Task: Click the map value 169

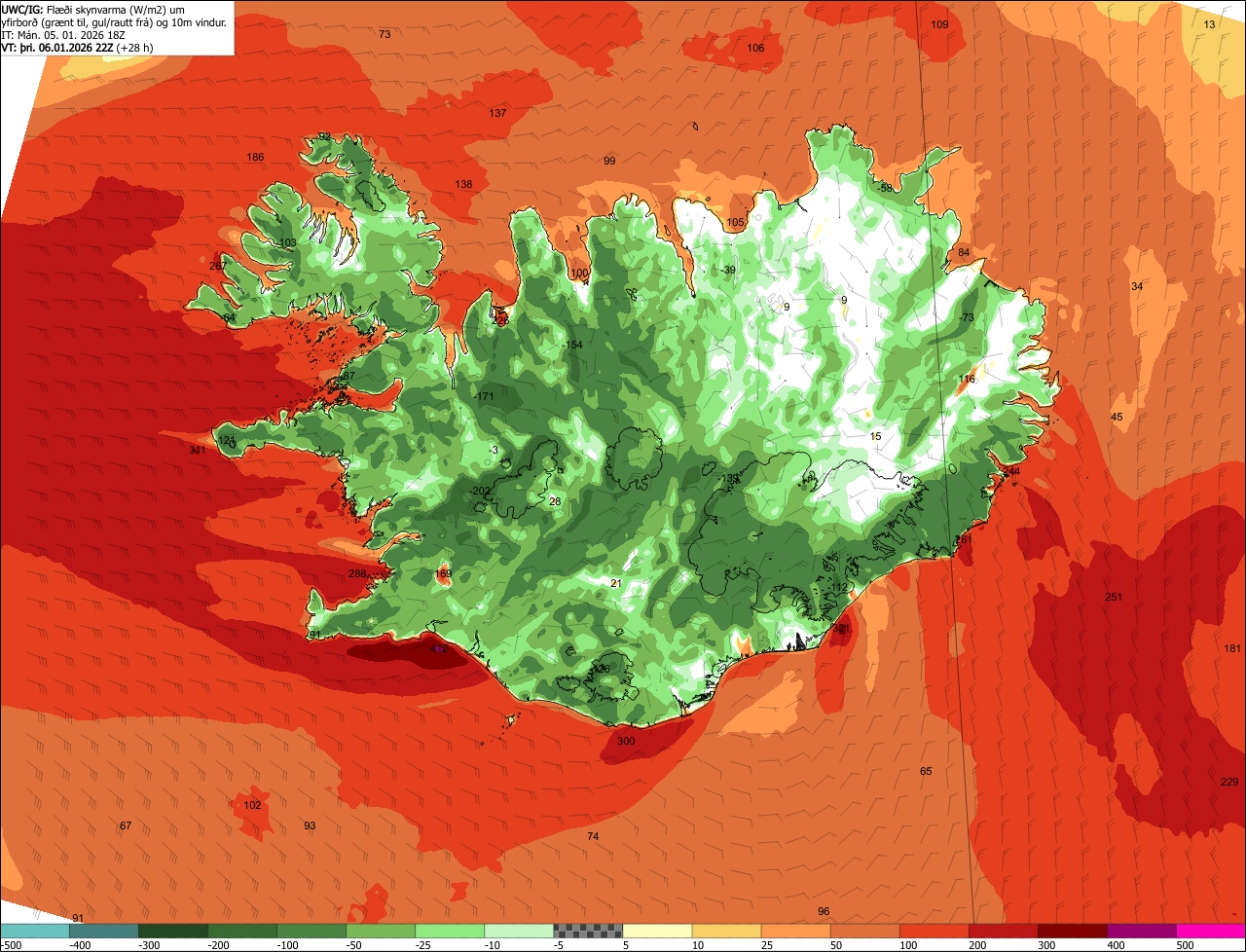Action: (x=443, y=573)
